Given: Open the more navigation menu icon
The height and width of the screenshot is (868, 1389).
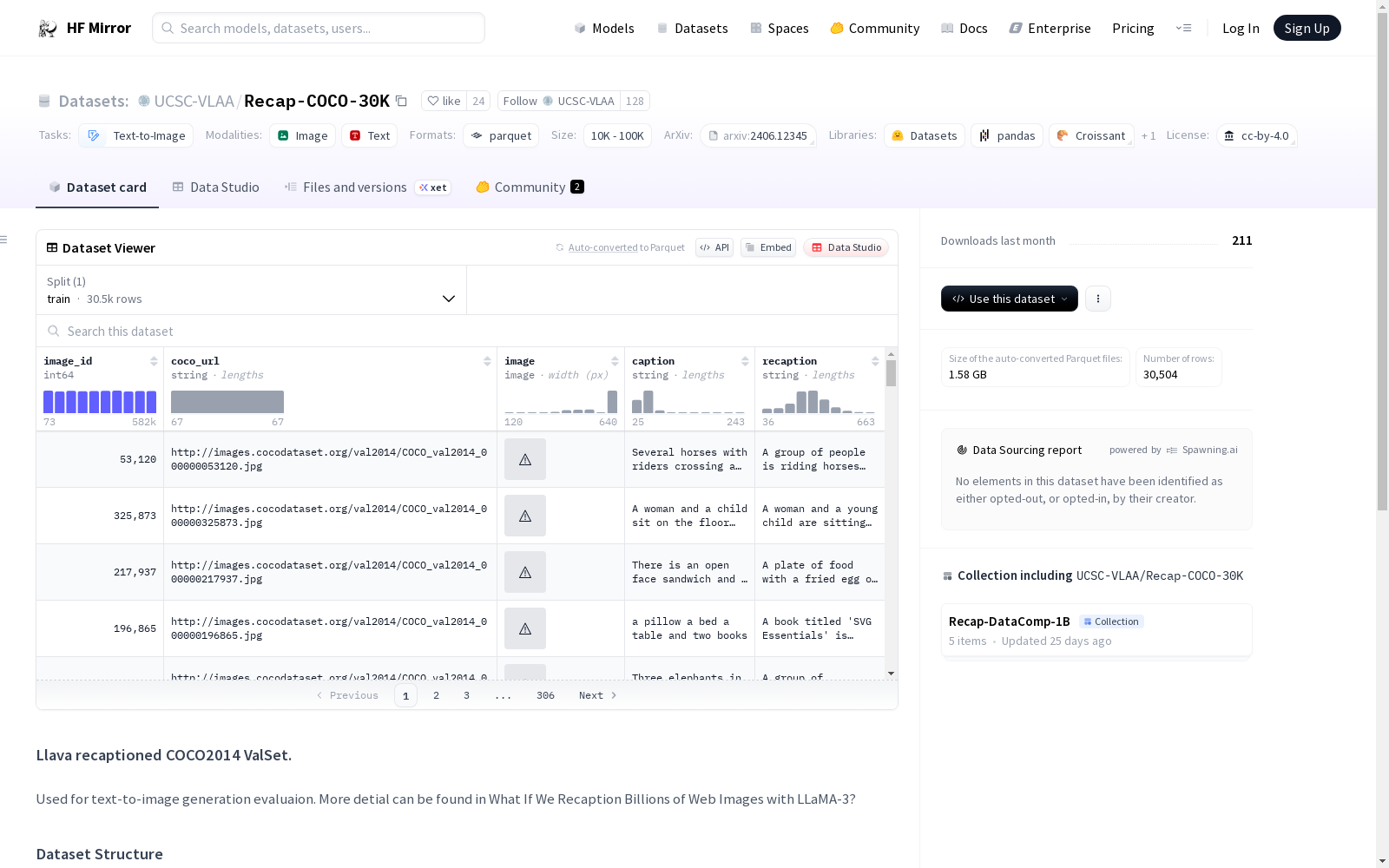Looking at the screenshot, I should (1183, 28).
